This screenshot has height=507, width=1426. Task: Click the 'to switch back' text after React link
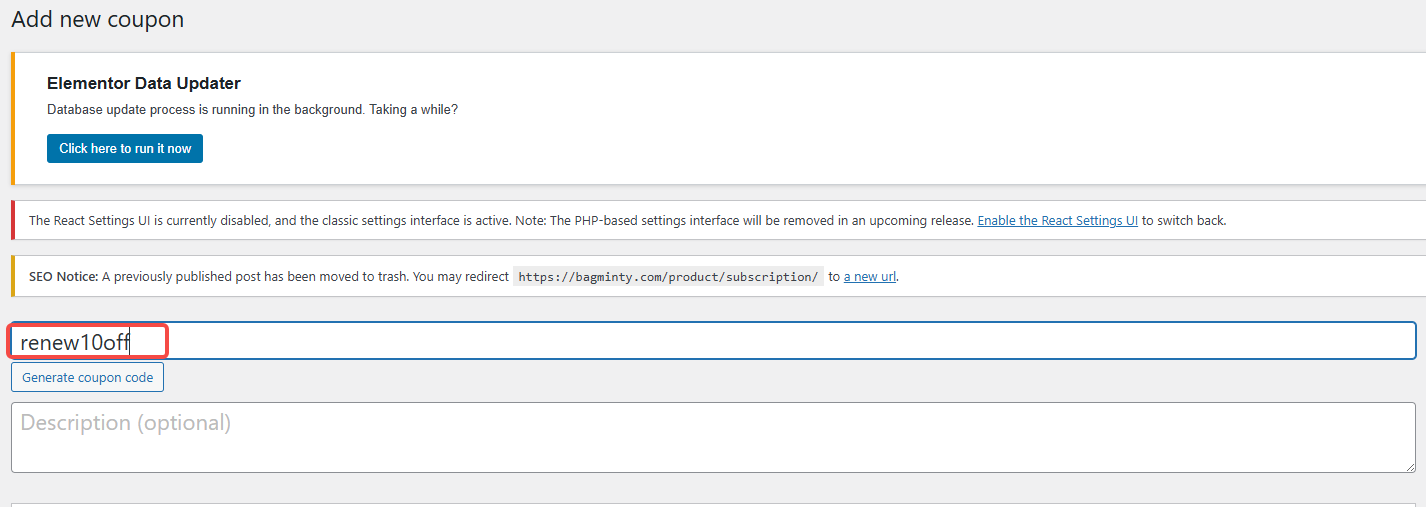(x=1184, y=221)
